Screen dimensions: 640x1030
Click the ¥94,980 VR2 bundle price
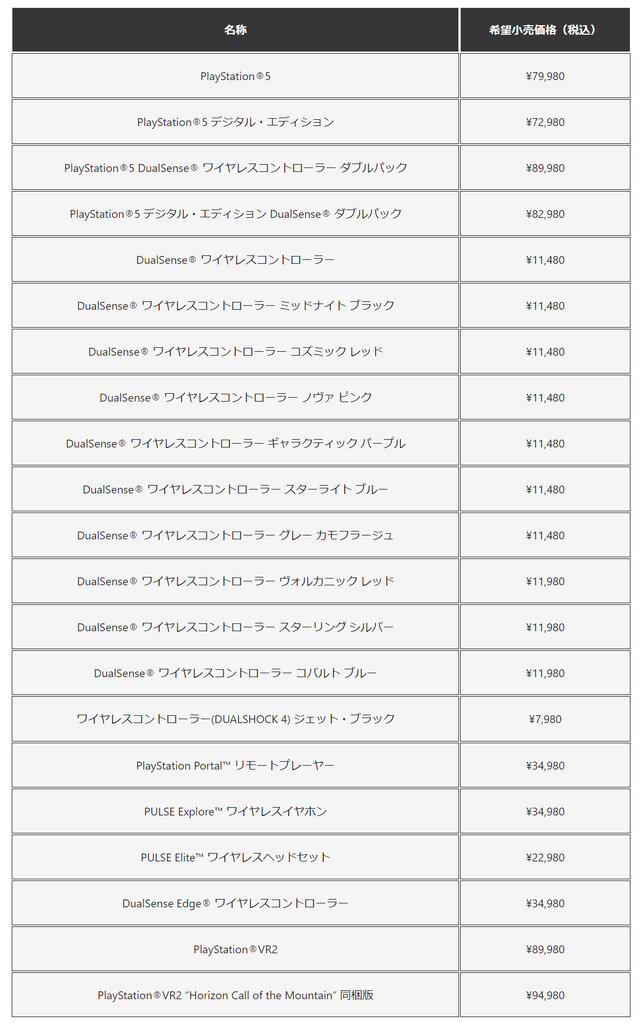coord(545,995)
